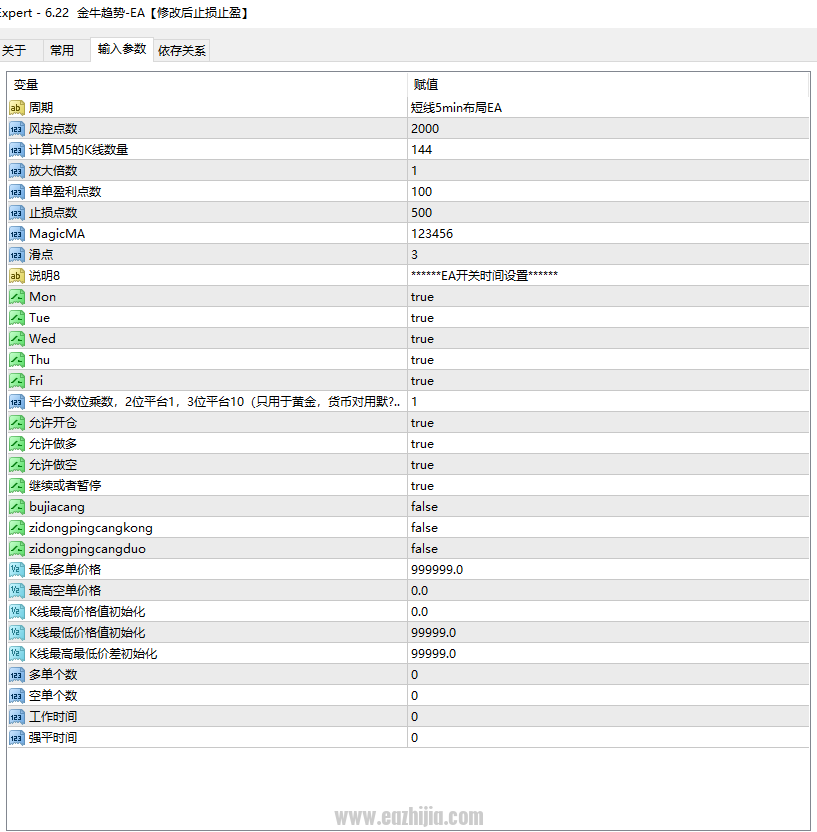Click the integer icon beside 滑点
Screen dimensions: 817x832
16,255
